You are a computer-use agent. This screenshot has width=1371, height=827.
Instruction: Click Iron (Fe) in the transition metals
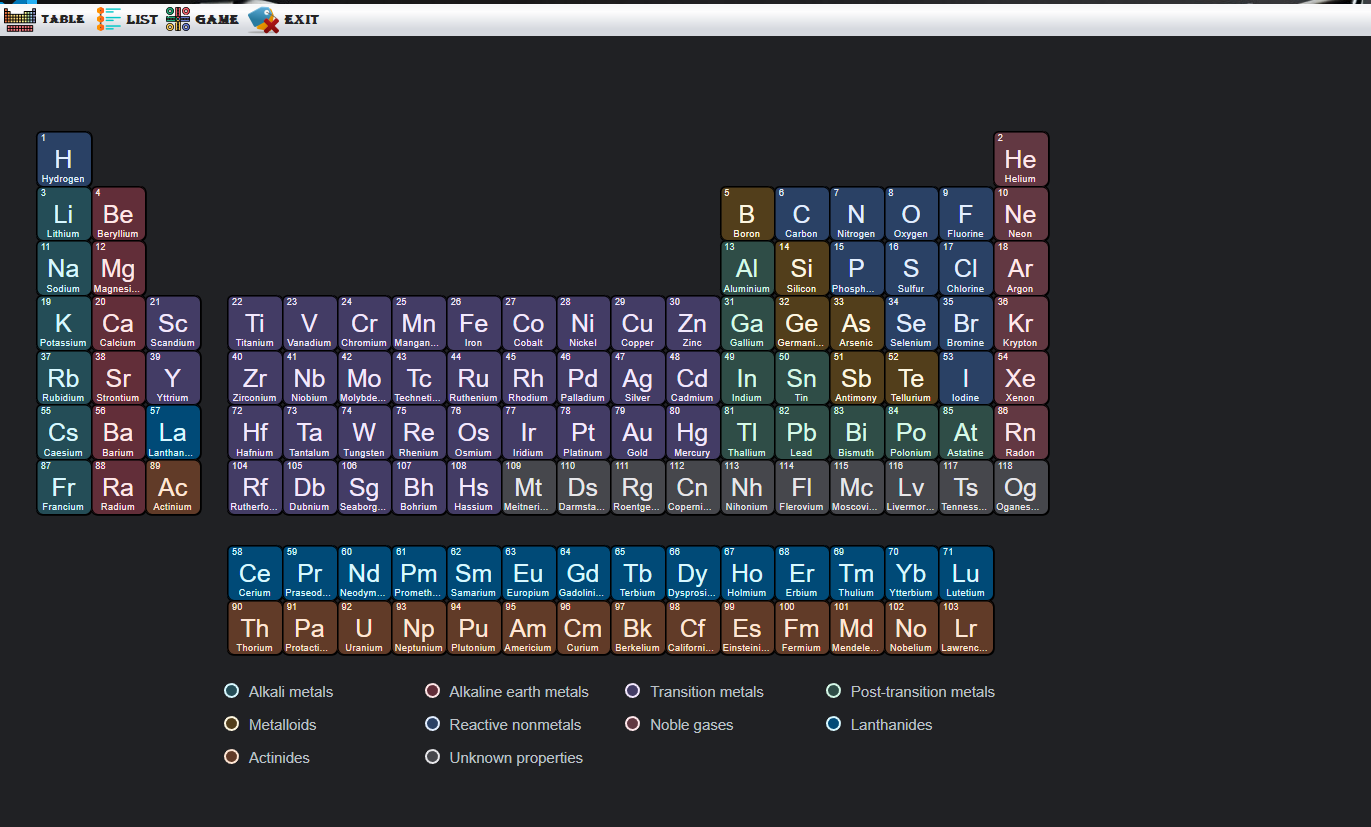coord(473,322)
